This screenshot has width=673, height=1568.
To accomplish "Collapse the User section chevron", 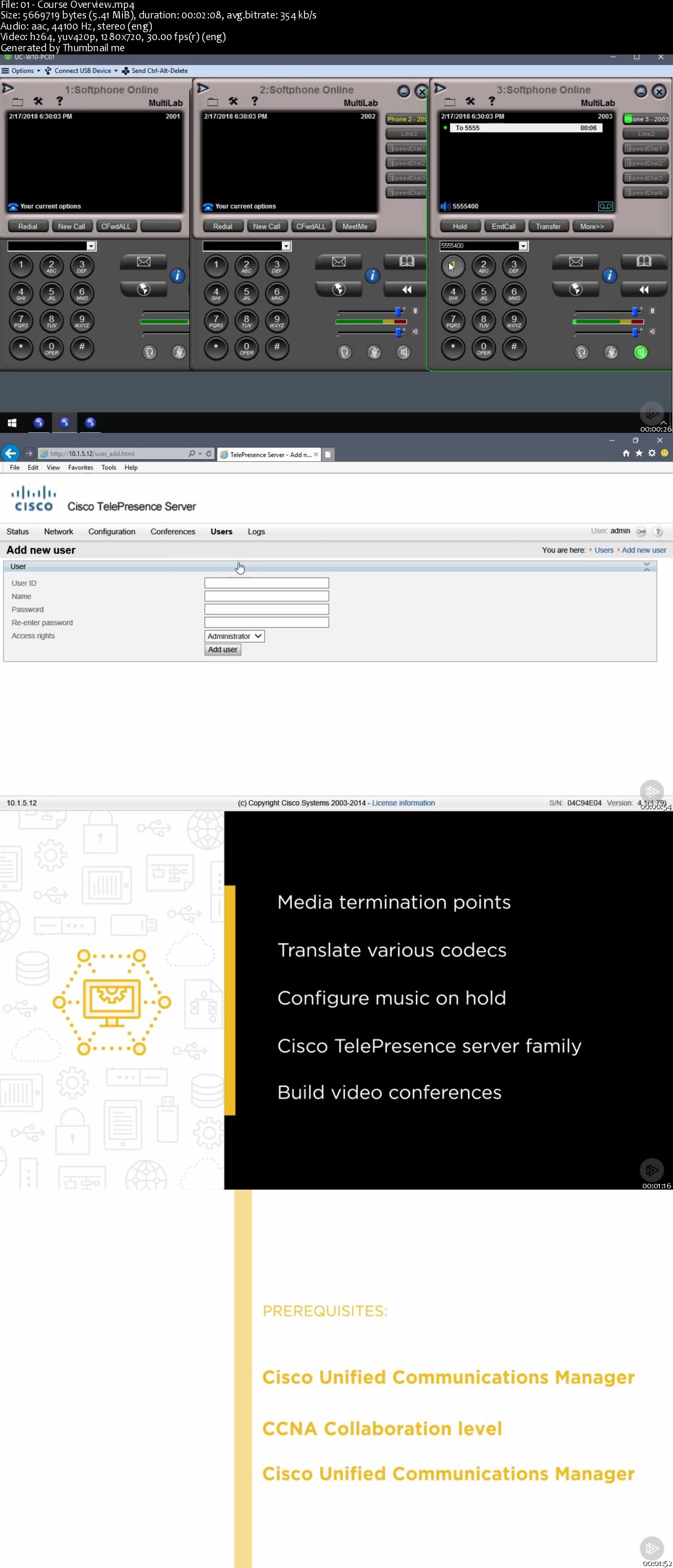I will pyautogui.click(x=647, y=566).
